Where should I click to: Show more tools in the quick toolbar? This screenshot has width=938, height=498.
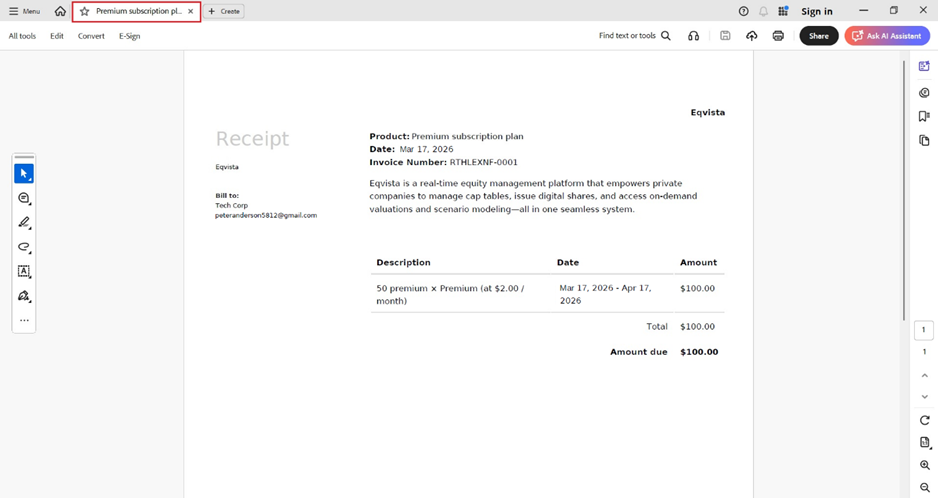click(x=24, y=320)
